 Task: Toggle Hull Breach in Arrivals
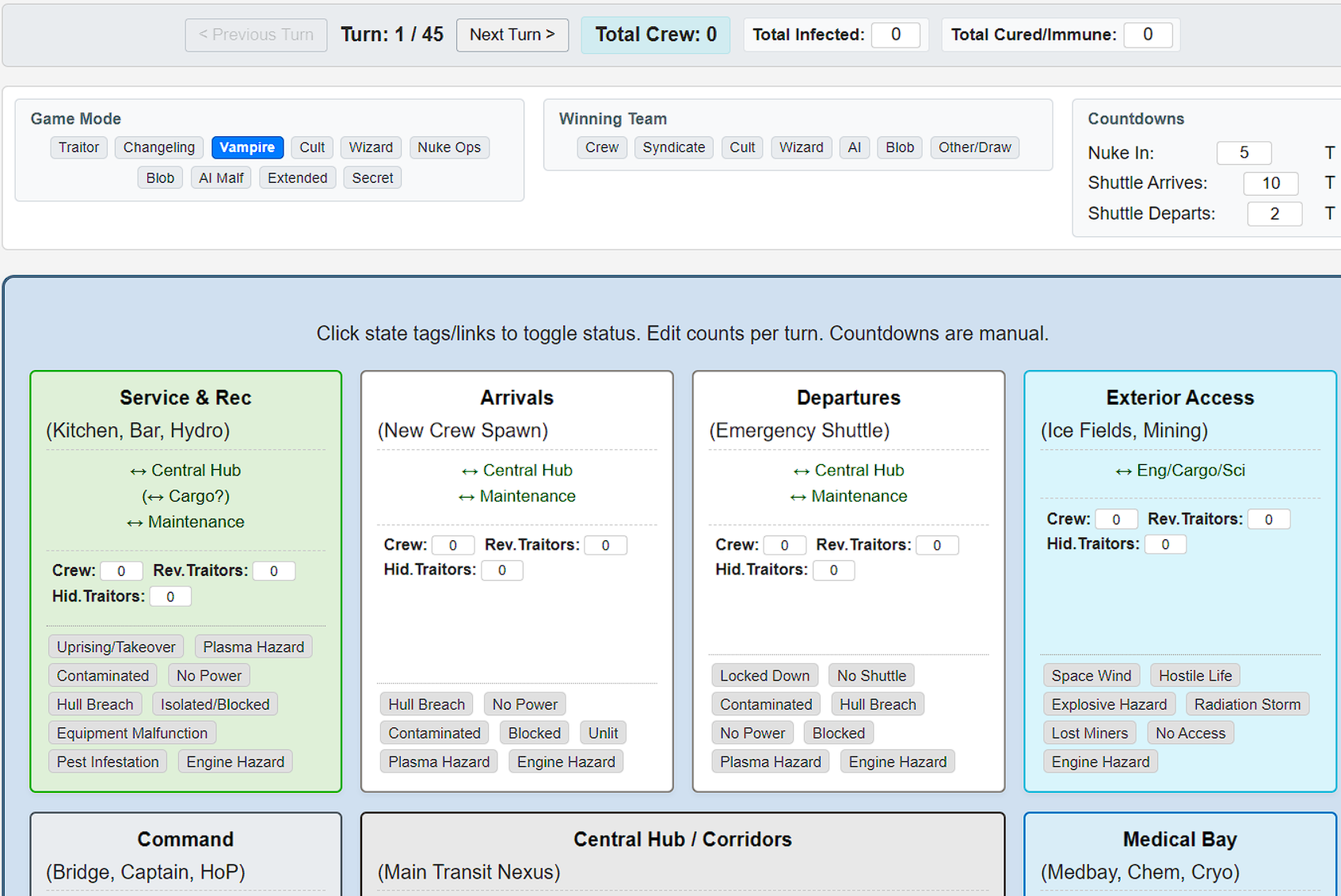coord(426,704)
